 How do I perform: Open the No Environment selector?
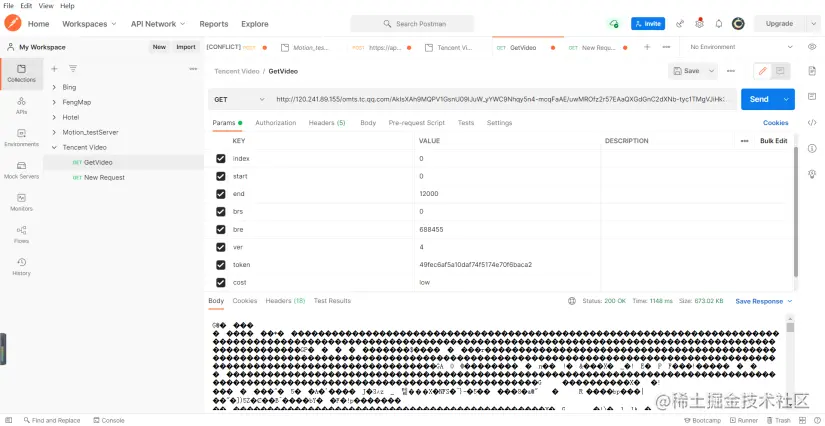point(741,47)
